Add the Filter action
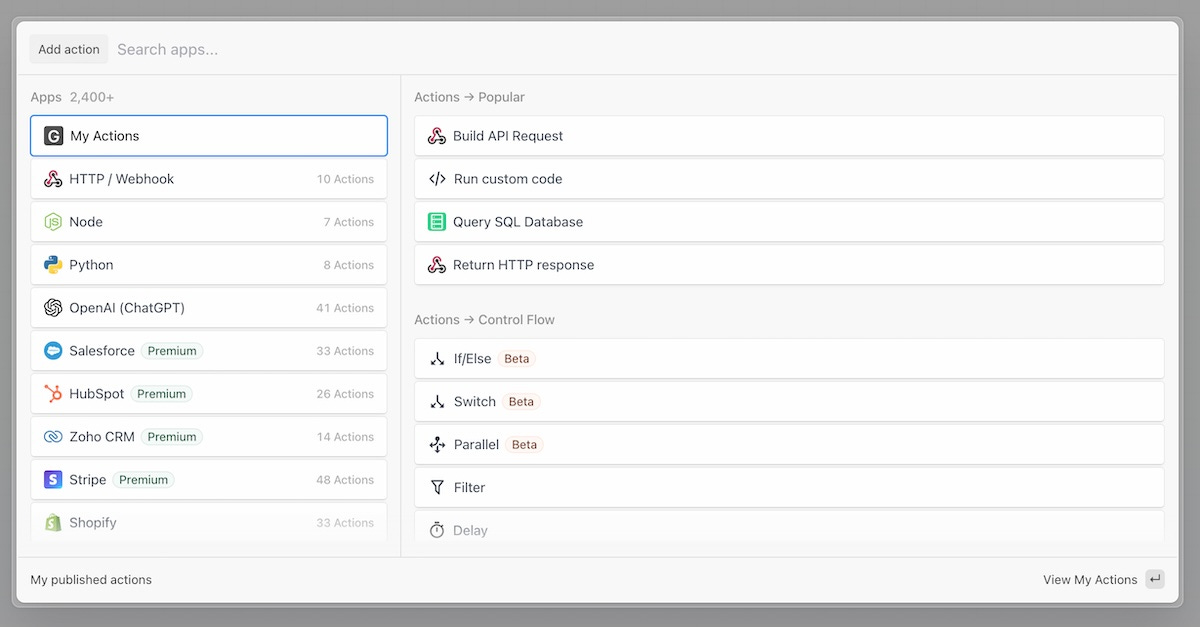 tap(789, 488)
